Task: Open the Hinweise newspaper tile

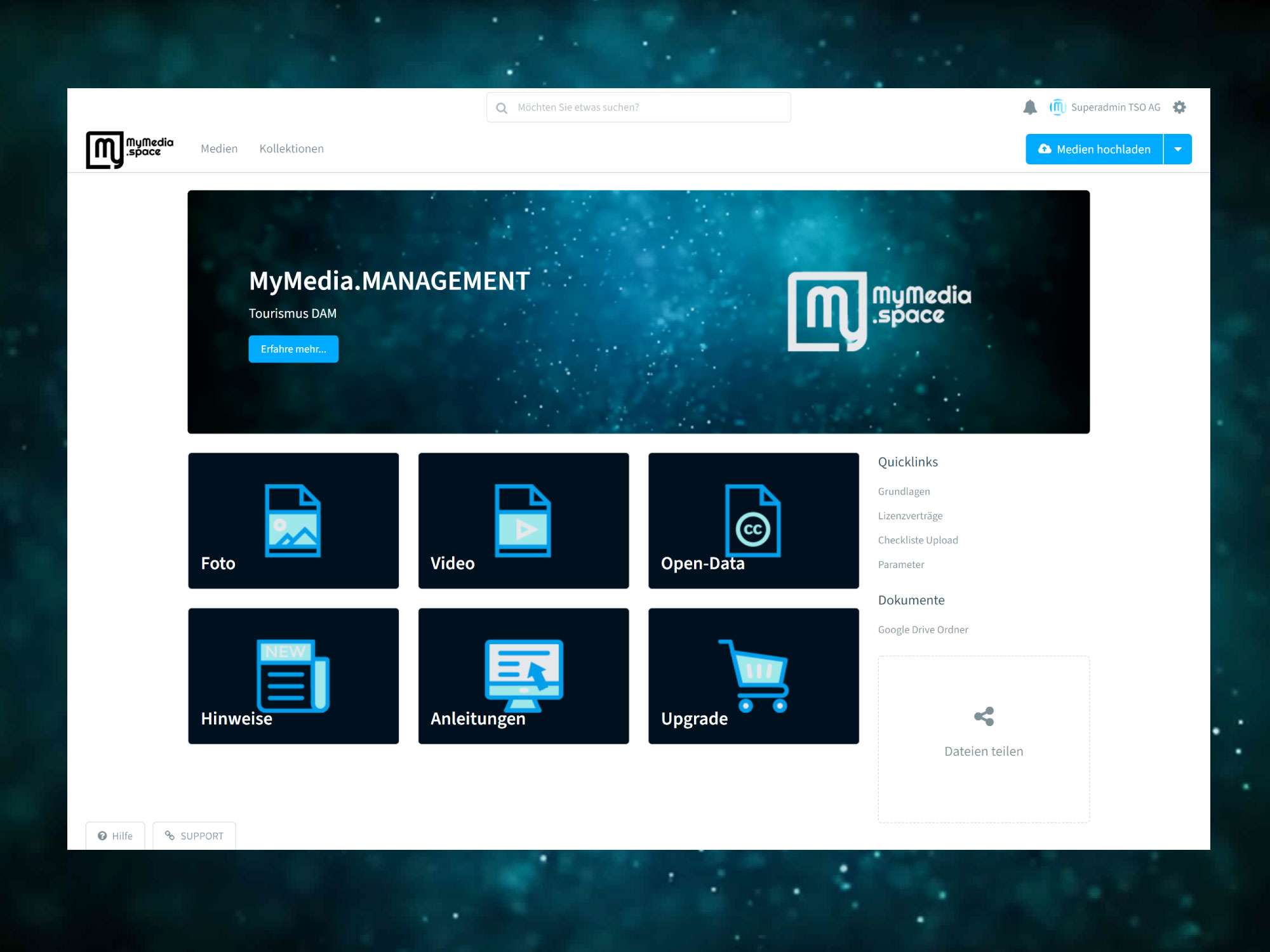Action: 293,676
